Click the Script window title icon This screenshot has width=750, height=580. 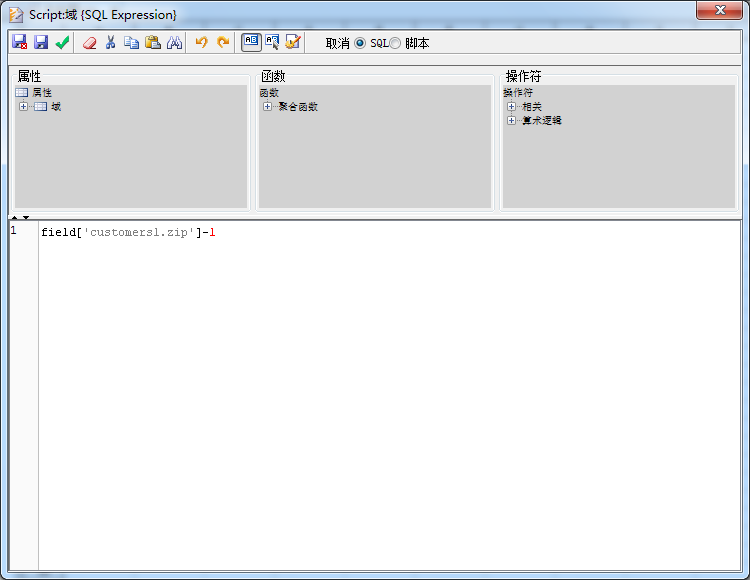16,15
